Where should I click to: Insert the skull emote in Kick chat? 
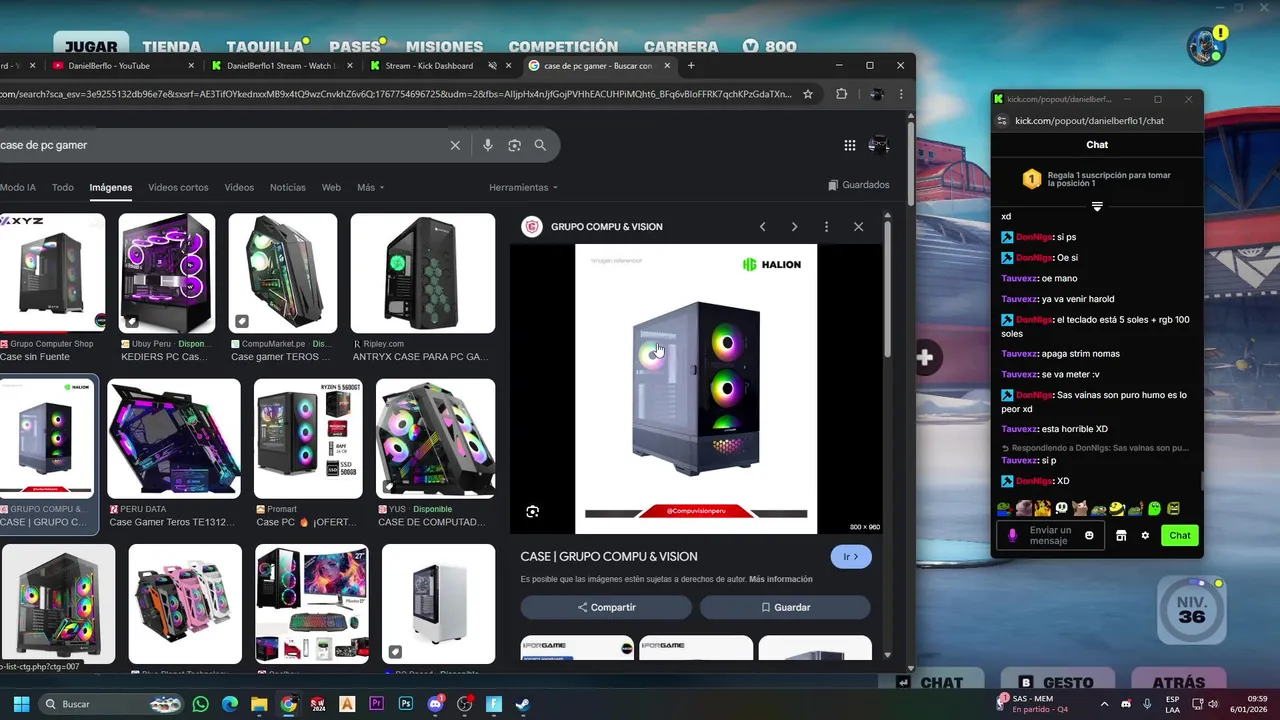pos(1061,508)
